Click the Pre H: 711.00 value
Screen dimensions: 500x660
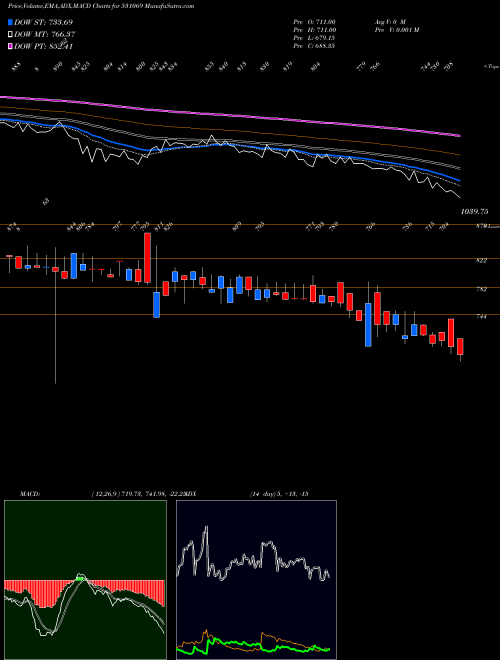(314, 30)
